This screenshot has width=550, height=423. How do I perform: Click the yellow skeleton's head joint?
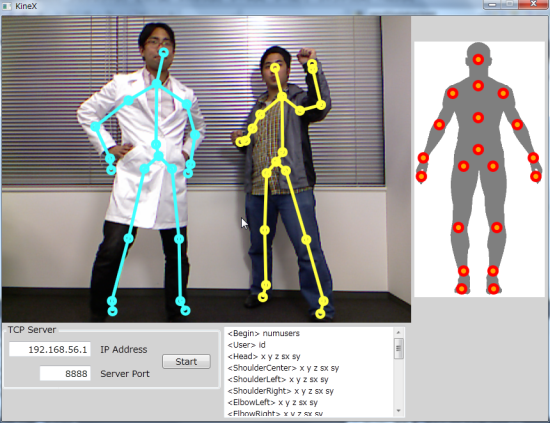pos(276,67)
